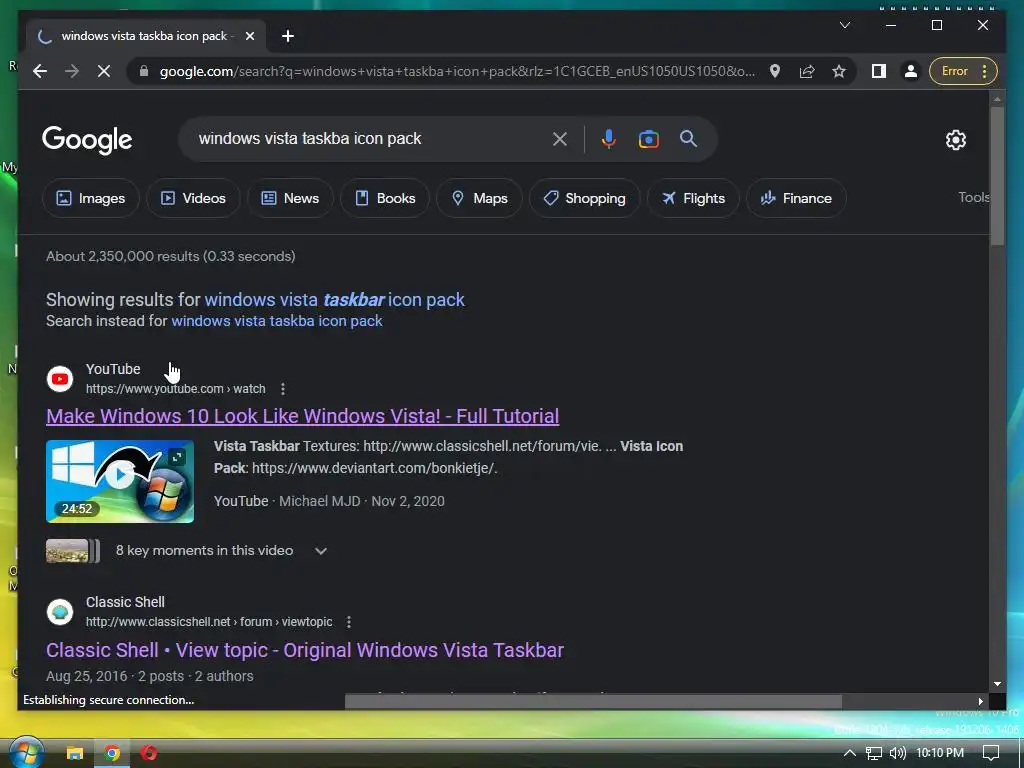
Task: Click 'windows vista taskbar icon pack' corrected link
Action: tap(334, 300)
